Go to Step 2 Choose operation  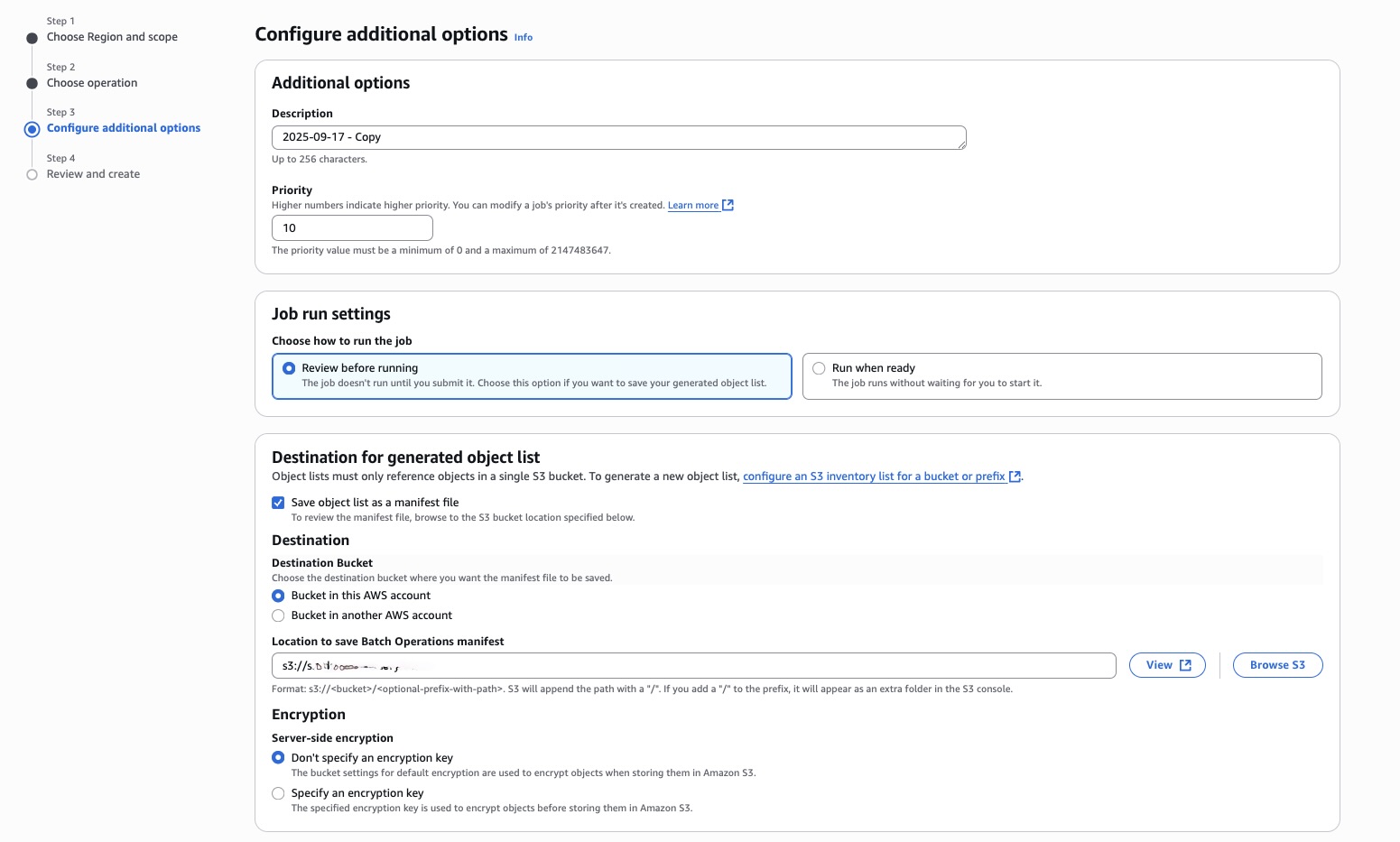(x=92, y=83)
